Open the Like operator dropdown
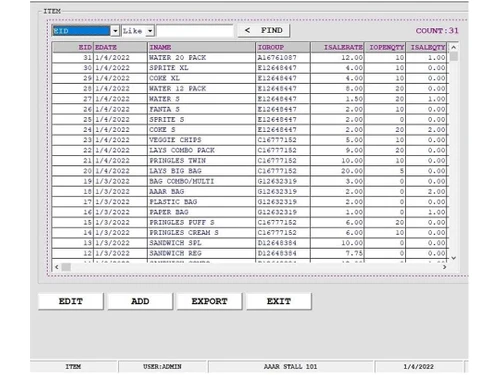The image size is (500, 375). tap(150, 31)
